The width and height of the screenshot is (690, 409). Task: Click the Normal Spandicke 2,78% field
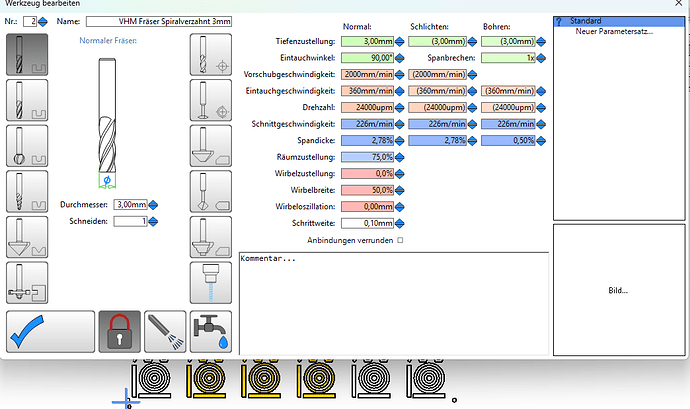click(367, 141)
